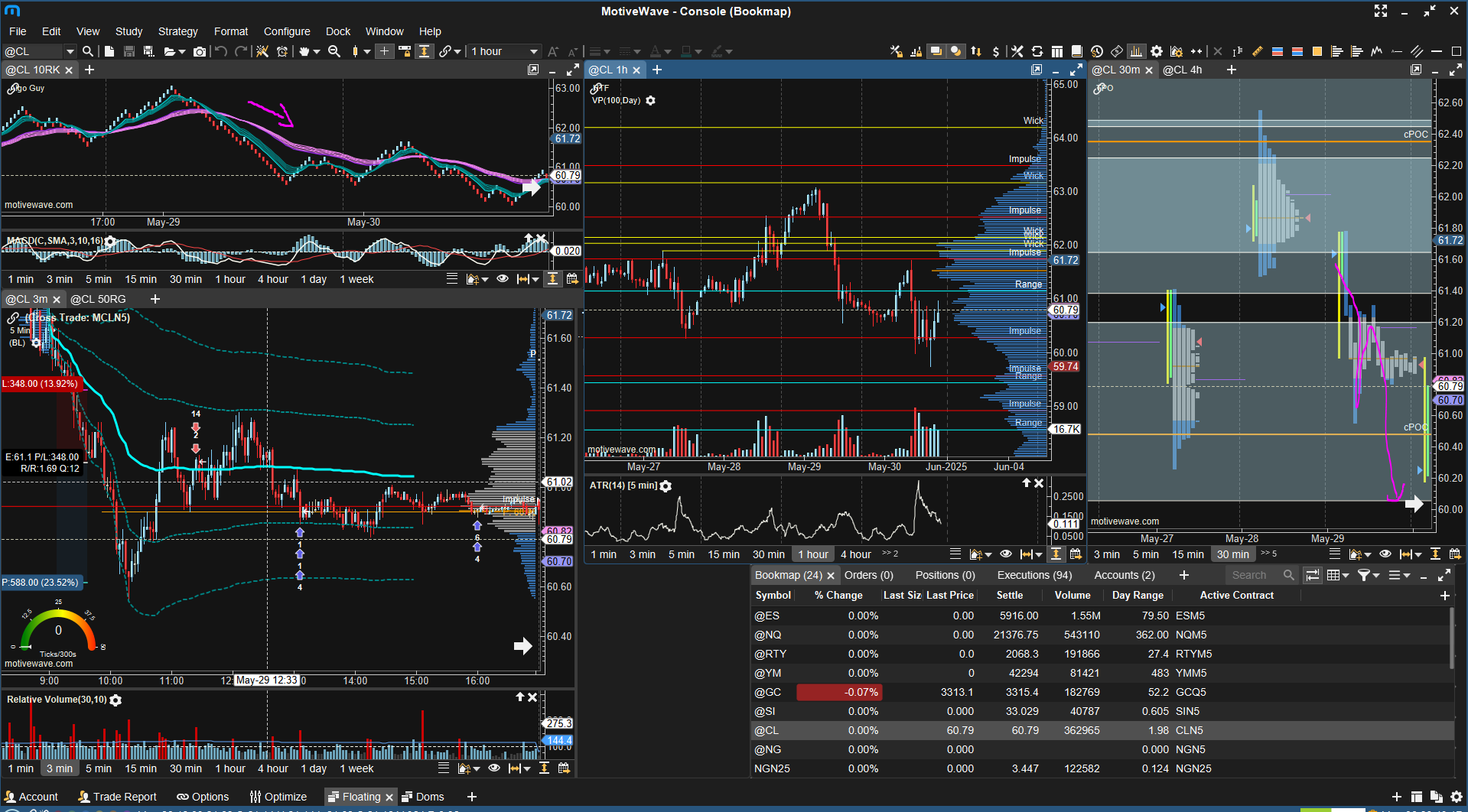
Task: Click the red-blue striped bands icon
Action: point(1297,51)
